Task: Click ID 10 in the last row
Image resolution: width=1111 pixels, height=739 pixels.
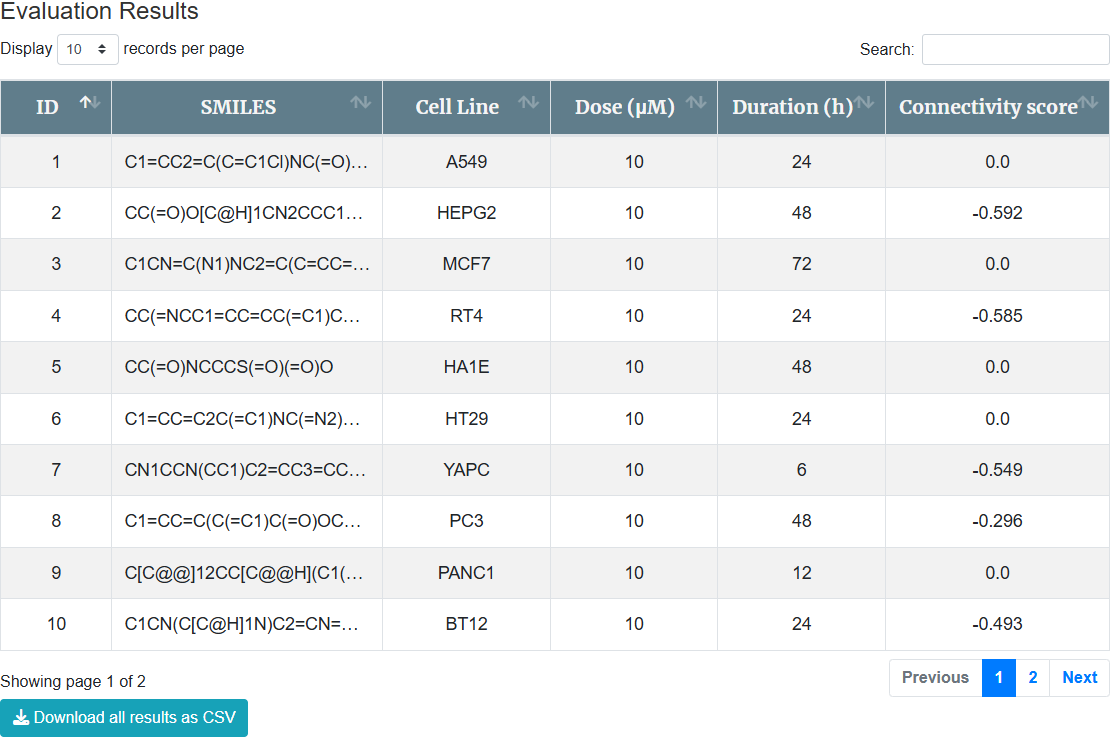Action: click(56, 624)
